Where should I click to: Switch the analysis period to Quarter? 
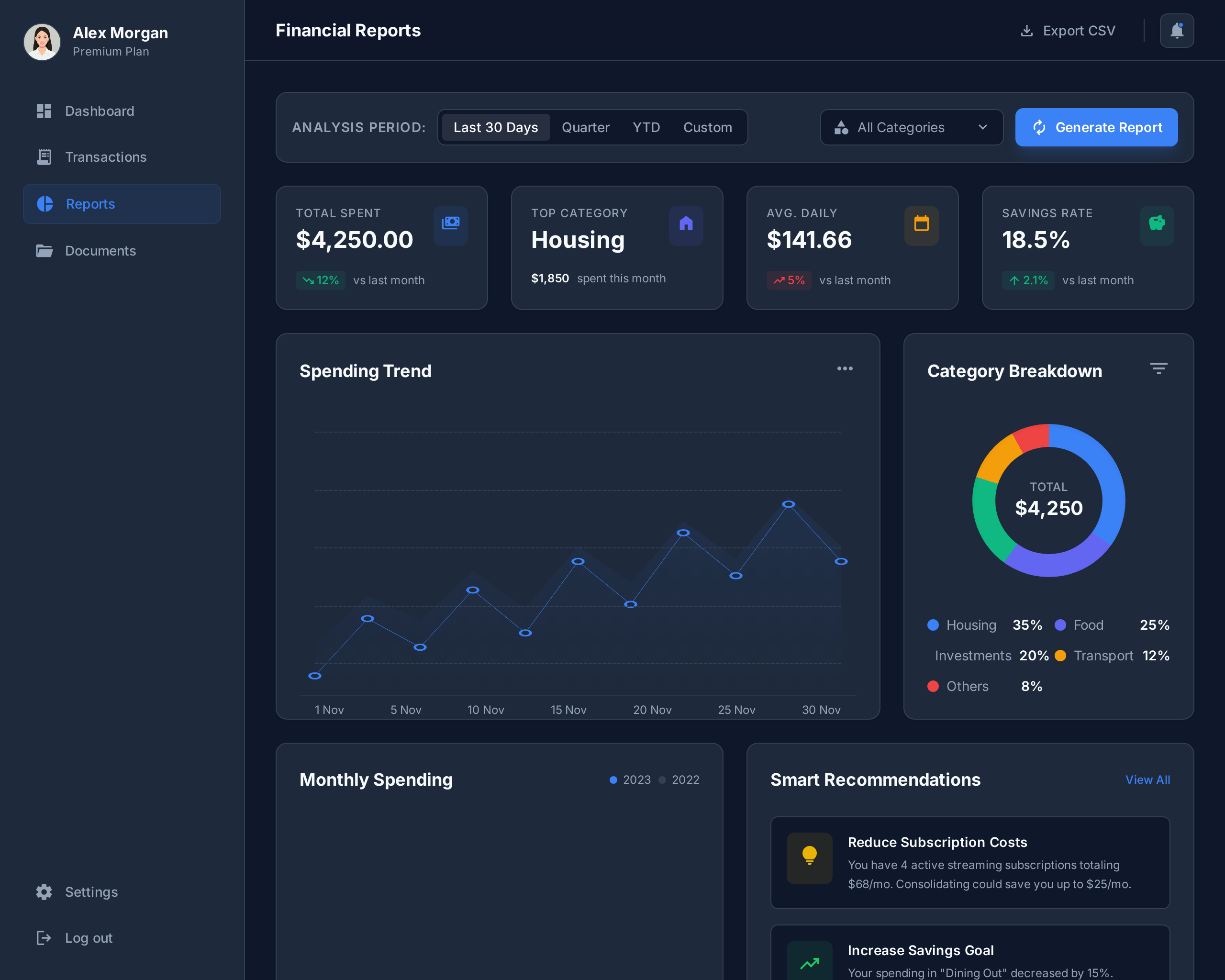(x=585, y=127)
